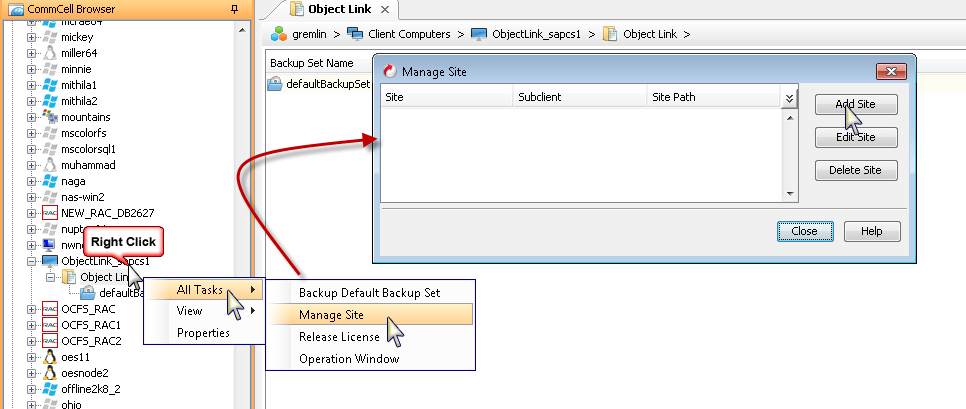The height and width of the screenshot is (409, 966).
Task: Click the penguin icon next to miller64
Action: 50,53
